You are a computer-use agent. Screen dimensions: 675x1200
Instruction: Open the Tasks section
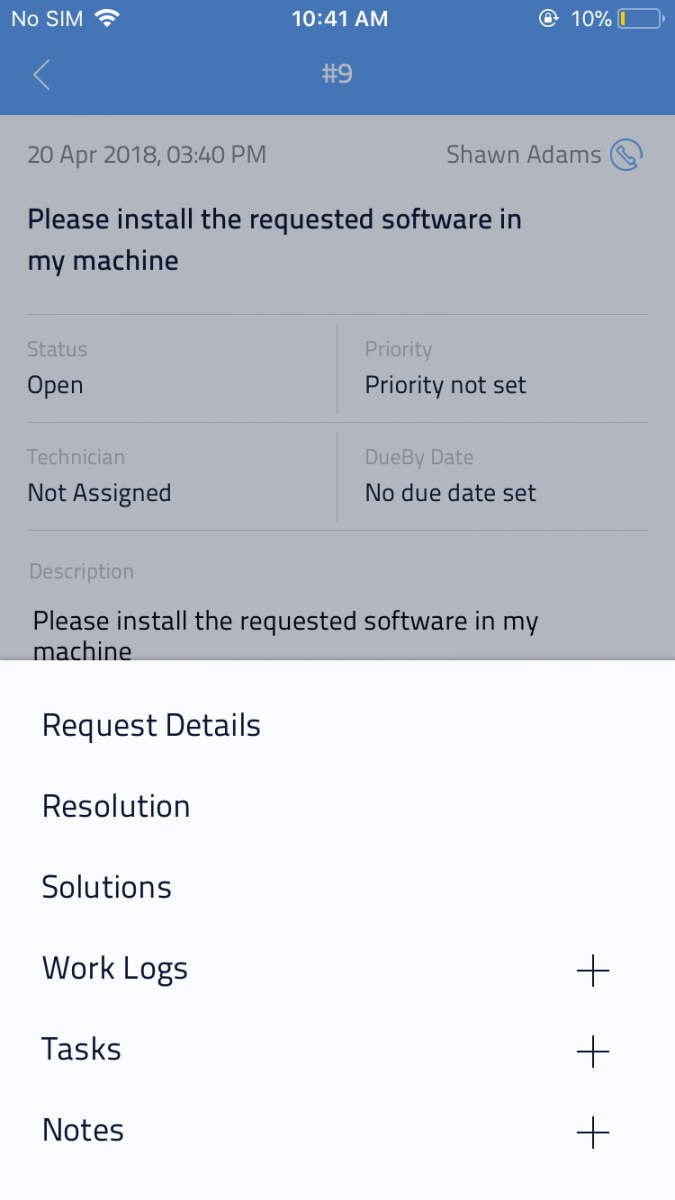click(x=82, y=1050)
